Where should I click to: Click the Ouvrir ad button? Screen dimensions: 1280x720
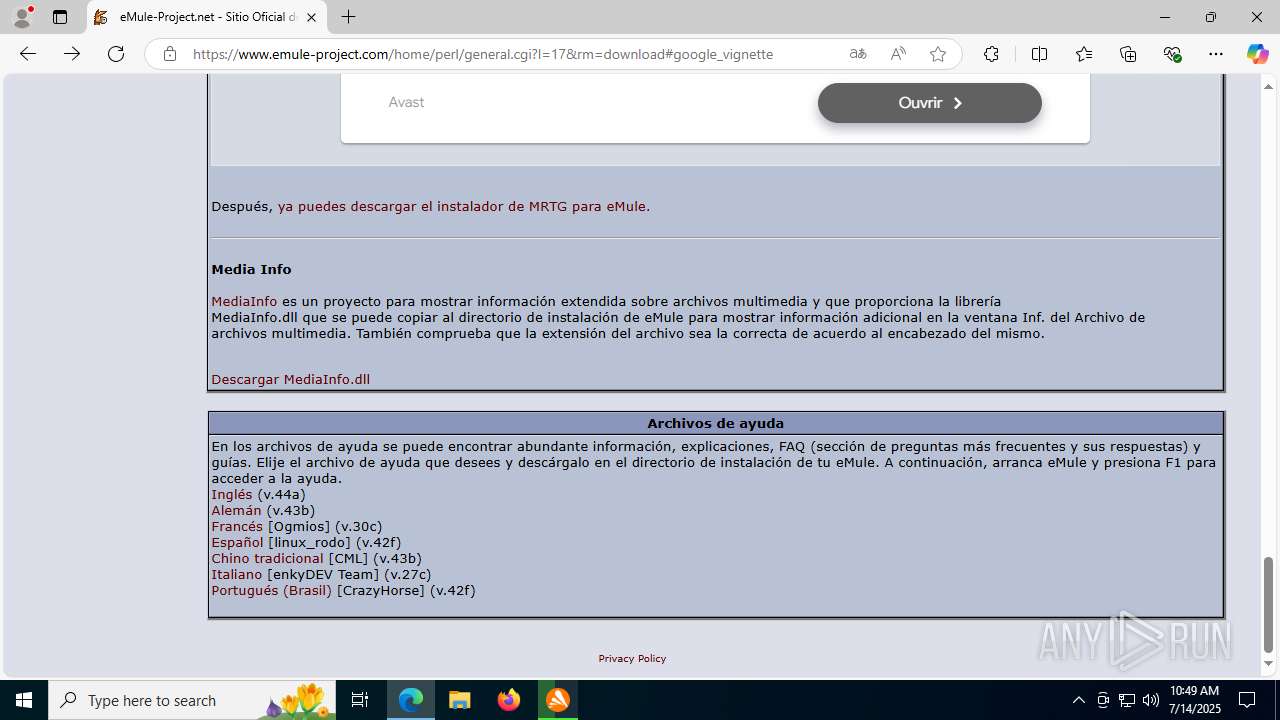pyautogui.click(x=930, y=103)
